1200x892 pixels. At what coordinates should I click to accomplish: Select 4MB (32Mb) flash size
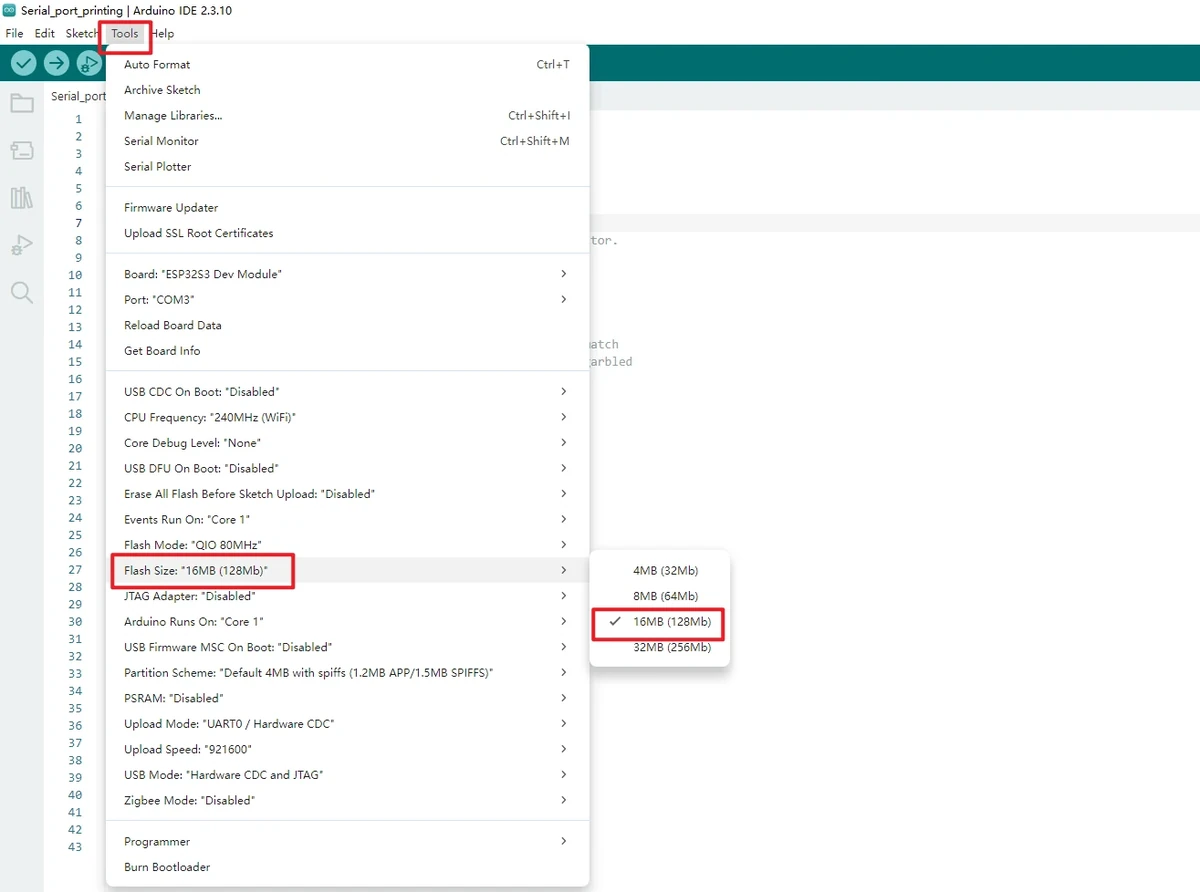click(x=660, y=570)
